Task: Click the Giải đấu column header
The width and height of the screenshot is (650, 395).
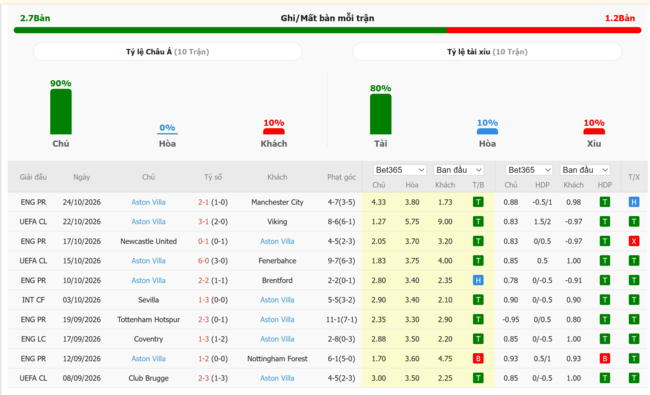Action: 33,177
